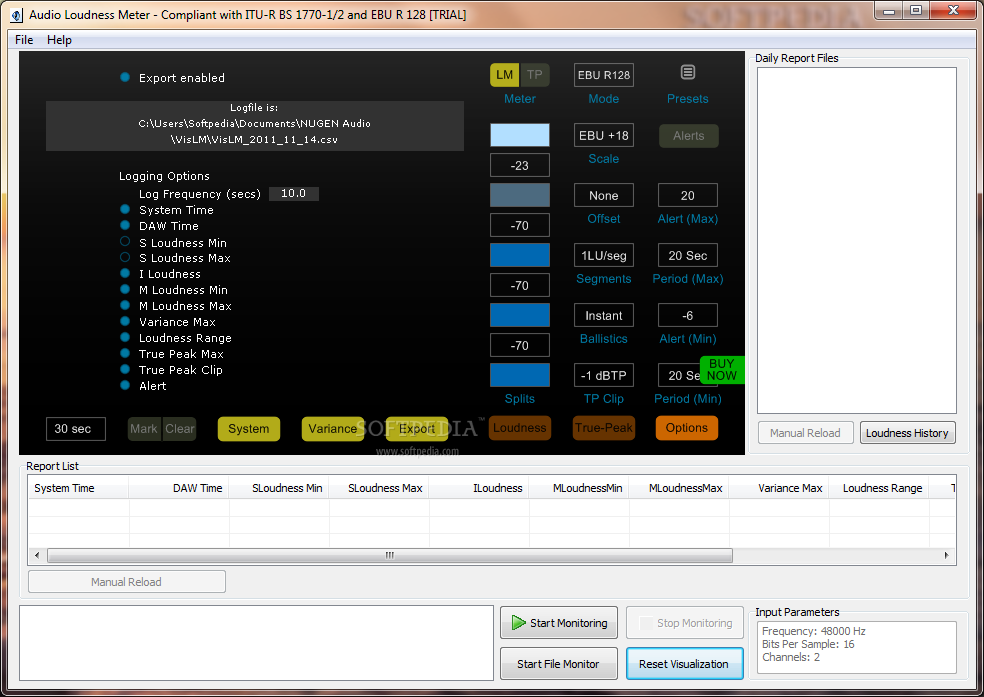The image size is (984, 697).
Task: Click the Clear button
Action: (x=179, y=428)
